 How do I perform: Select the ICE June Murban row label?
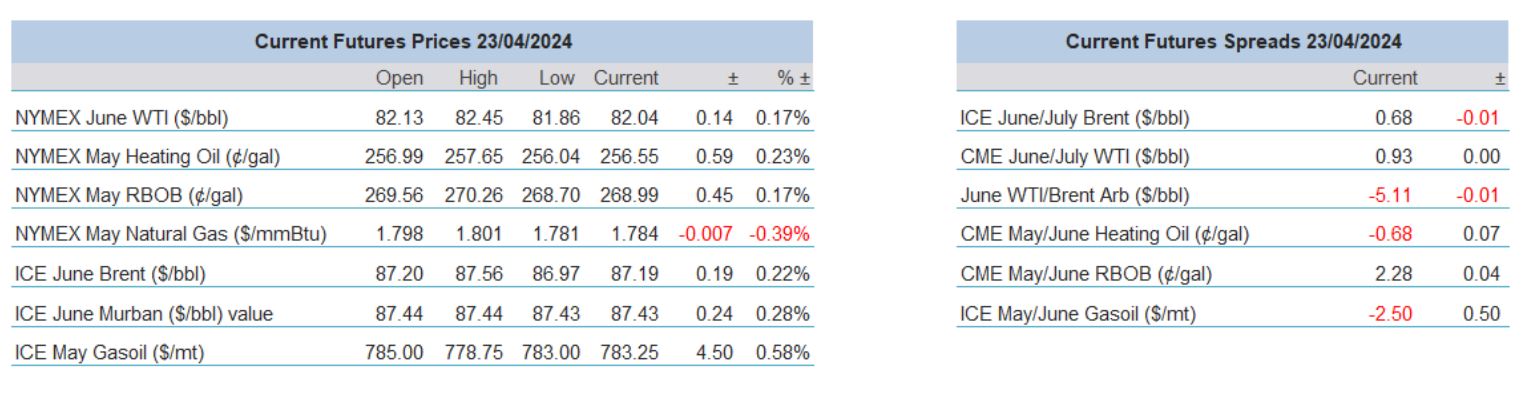point(144,313)
